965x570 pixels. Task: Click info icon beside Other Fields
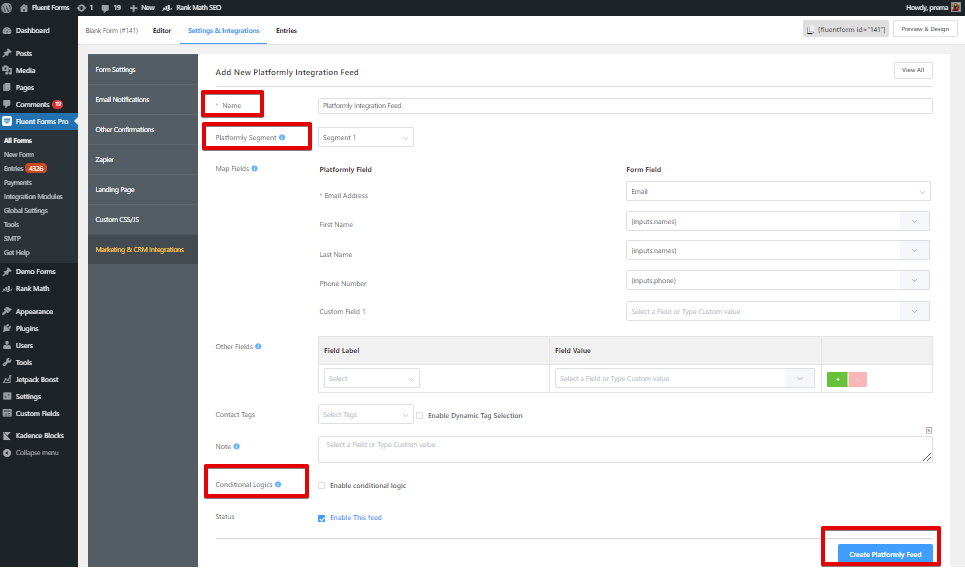(258, 347)
